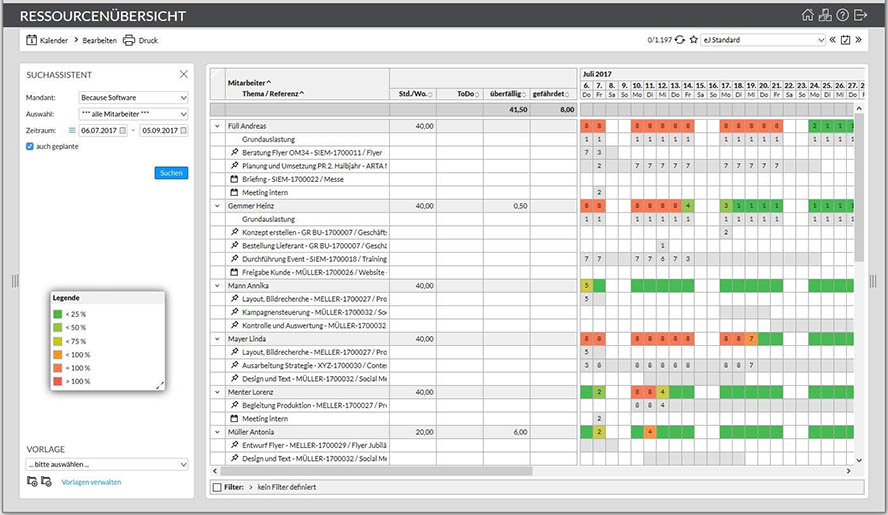Click the home icon in header
Screen dimensions: 888x515
808,15
